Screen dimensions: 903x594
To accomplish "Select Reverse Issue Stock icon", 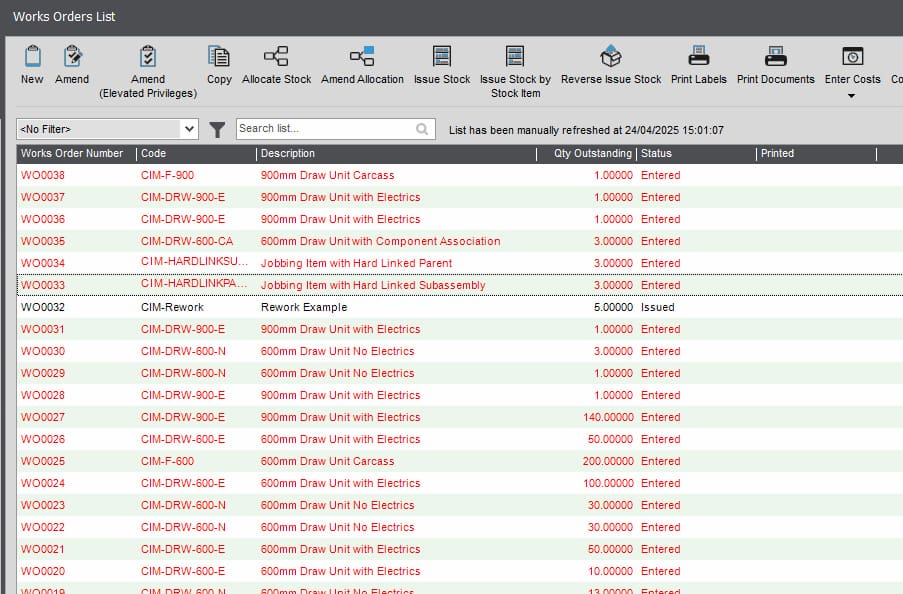I will click(611, 56).
